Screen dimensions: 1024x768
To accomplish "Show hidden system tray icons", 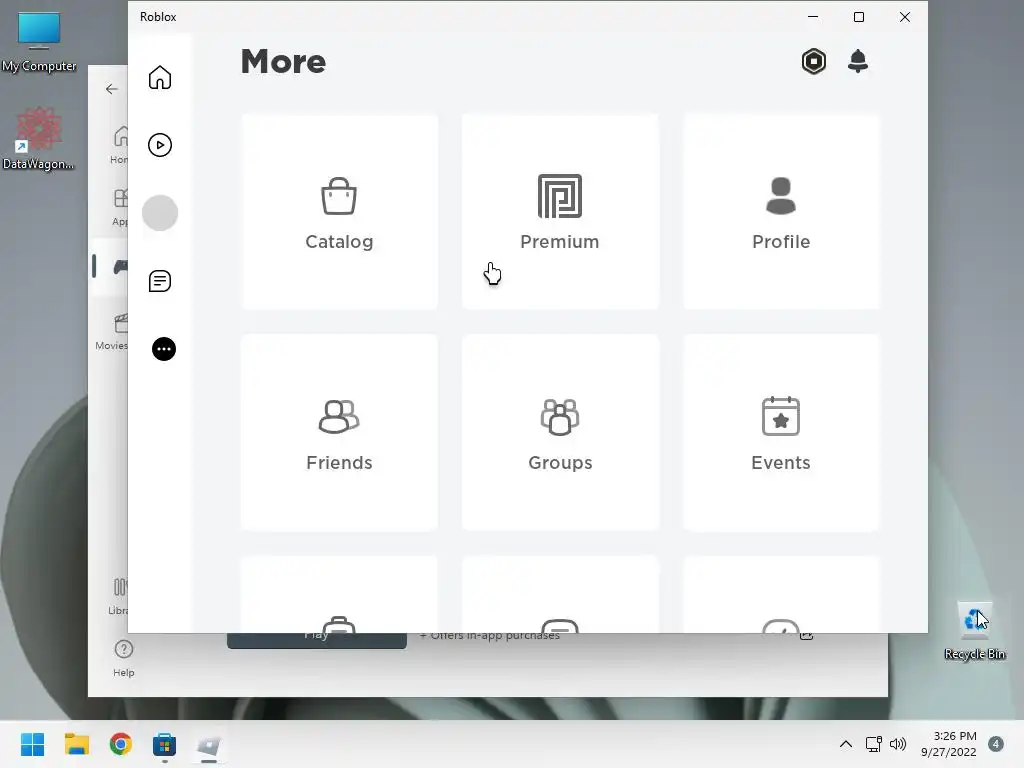I will point(846,744).
